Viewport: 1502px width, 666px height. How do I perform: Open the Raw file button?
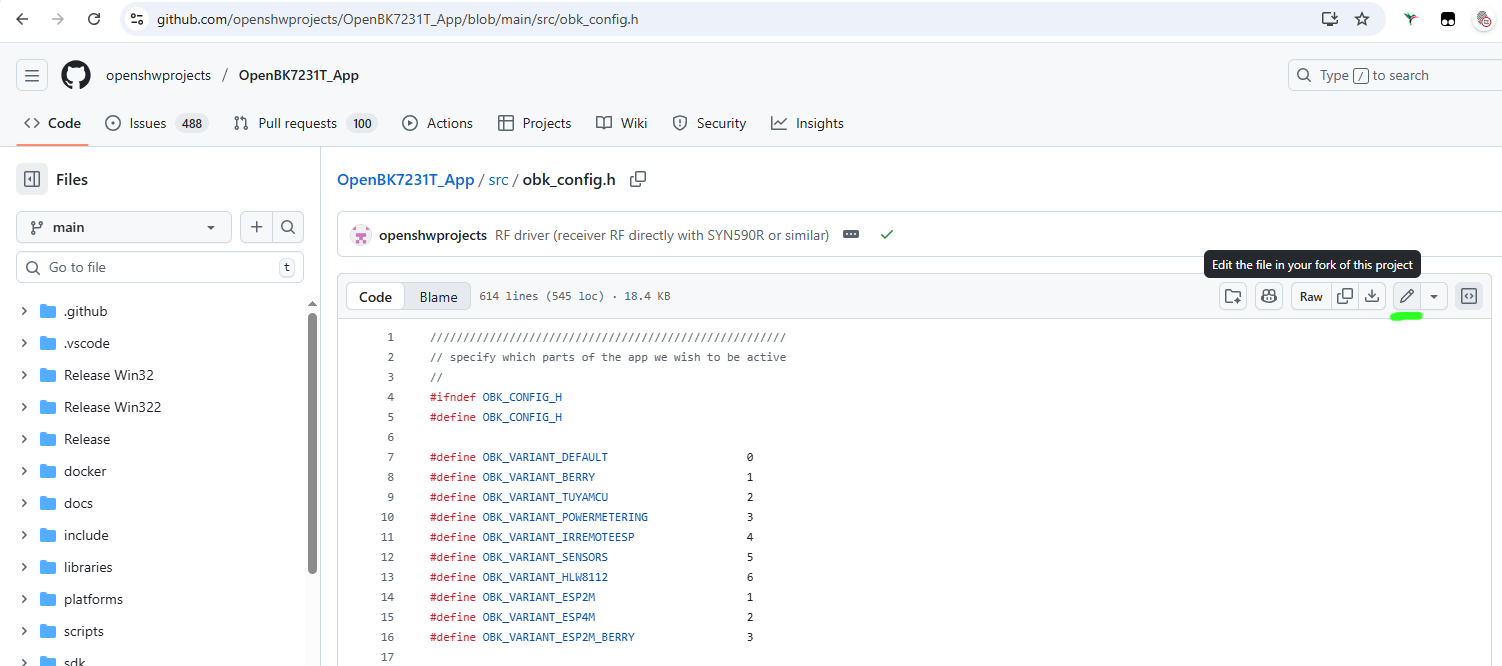[1311, 296]
